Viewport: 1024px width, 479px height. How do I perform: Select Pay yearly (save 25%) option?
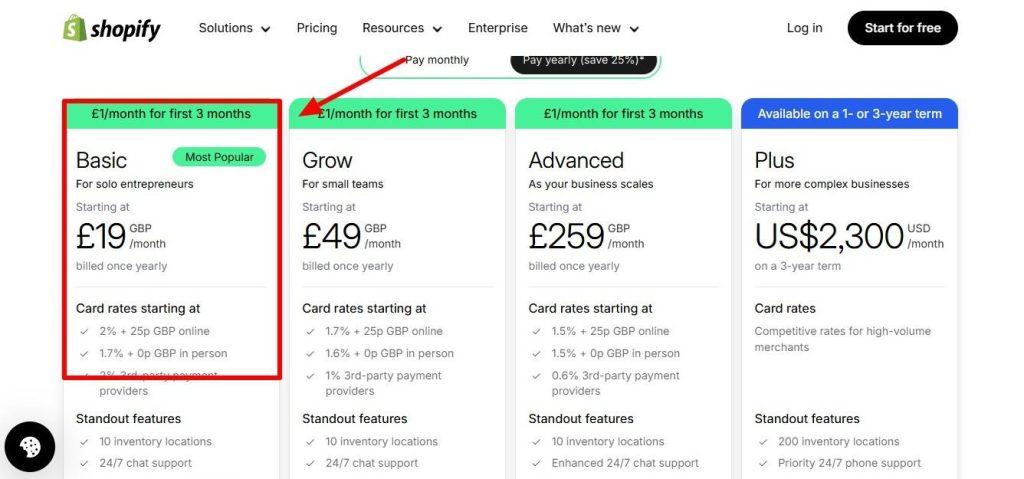(x=583, y=60)
